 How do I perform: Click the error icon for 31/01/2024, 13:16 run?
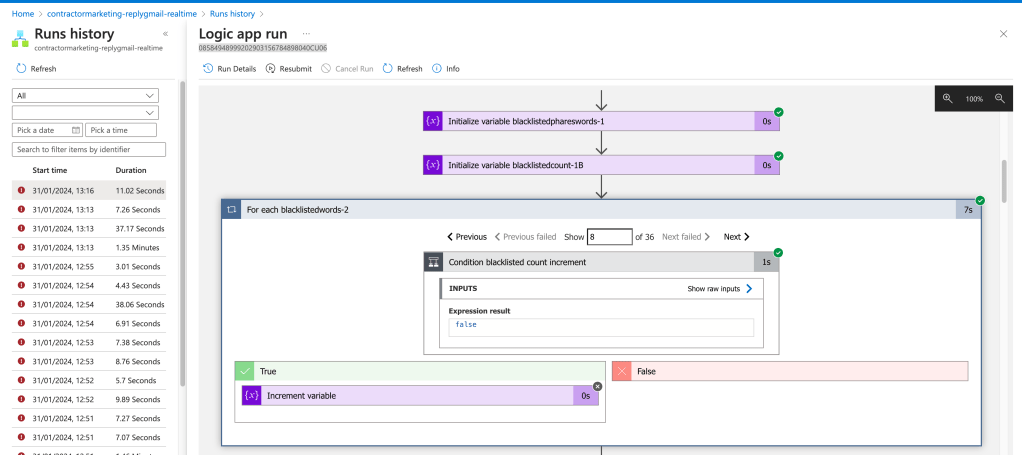(22, 190)
